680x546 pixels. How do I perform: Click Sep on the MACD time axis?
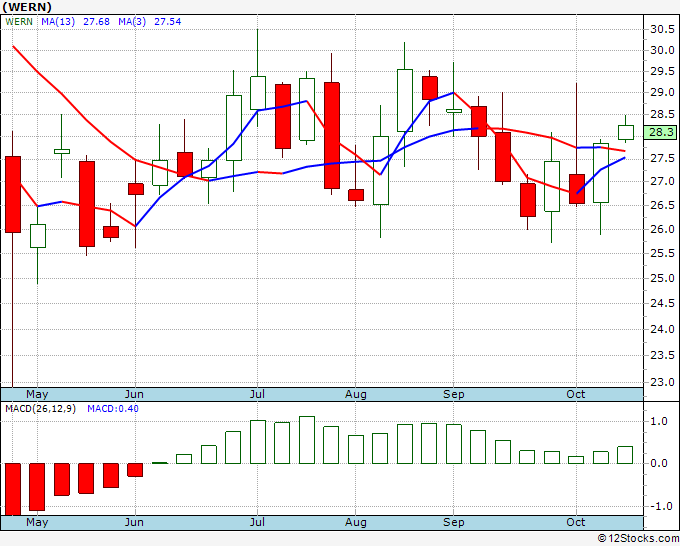(x=454, y=523)
